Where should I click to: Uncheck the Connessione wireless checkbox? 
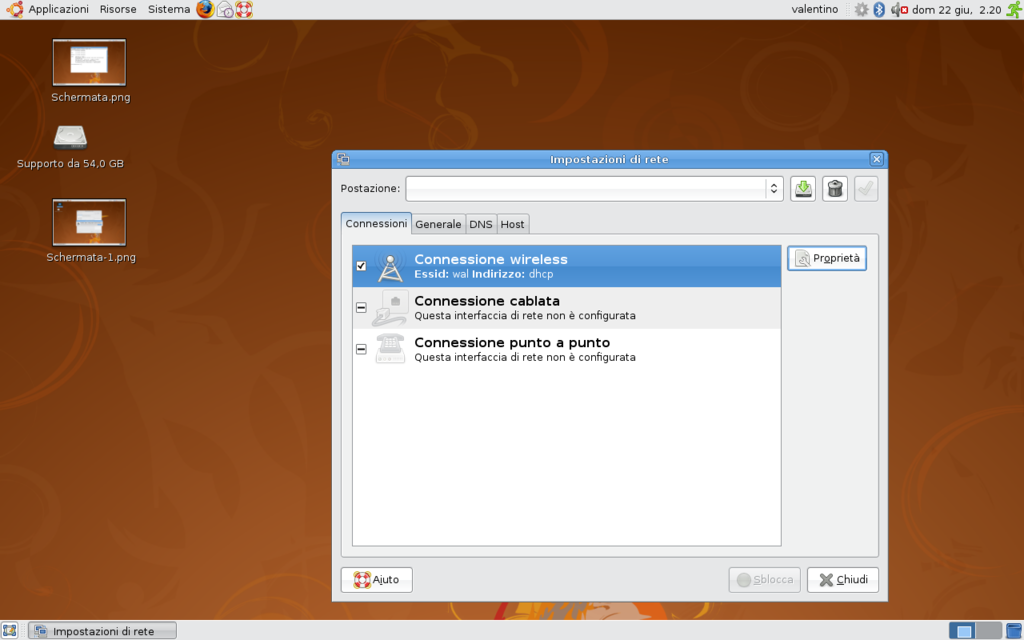coord(361,266)
